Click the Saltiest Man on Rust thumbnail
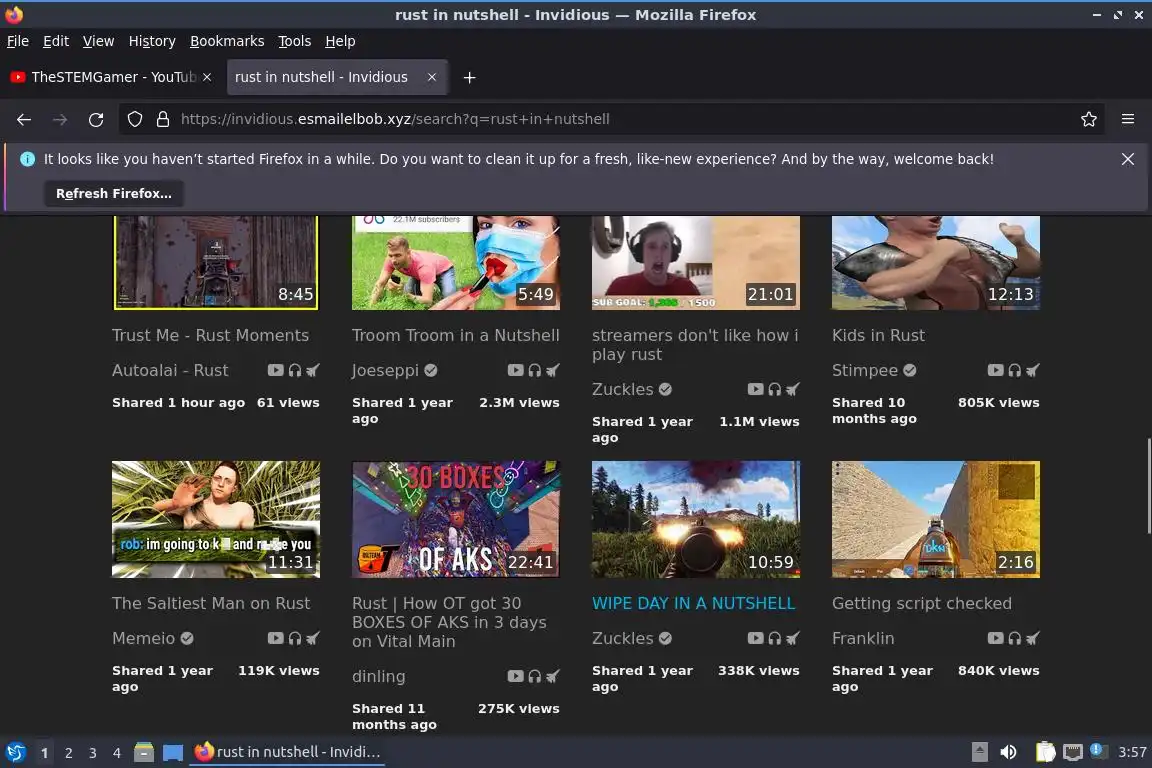 point(215,519)
